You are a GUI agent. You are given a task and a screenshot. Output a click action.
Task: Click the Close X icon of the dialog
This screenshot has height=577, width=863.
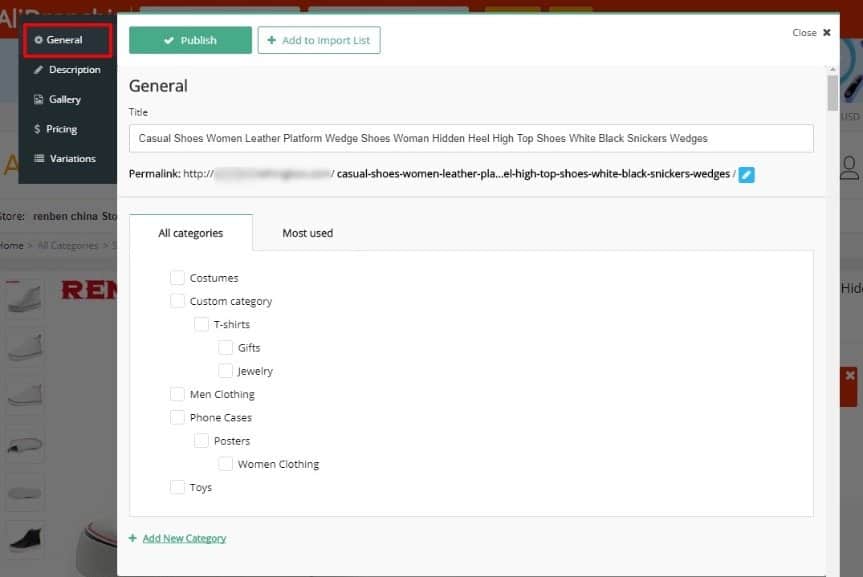pyautogui.click(x=826, y=33)
